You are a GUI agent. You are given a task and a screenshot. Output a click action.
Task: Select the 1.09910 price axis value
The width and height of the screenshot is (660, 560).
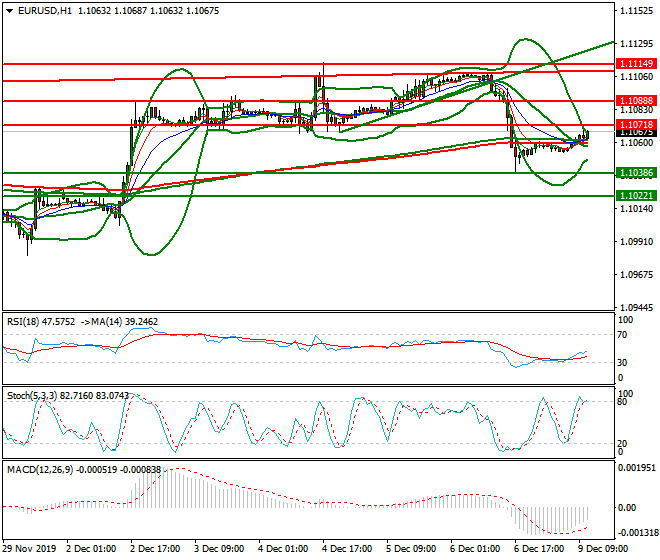point(637,242)
